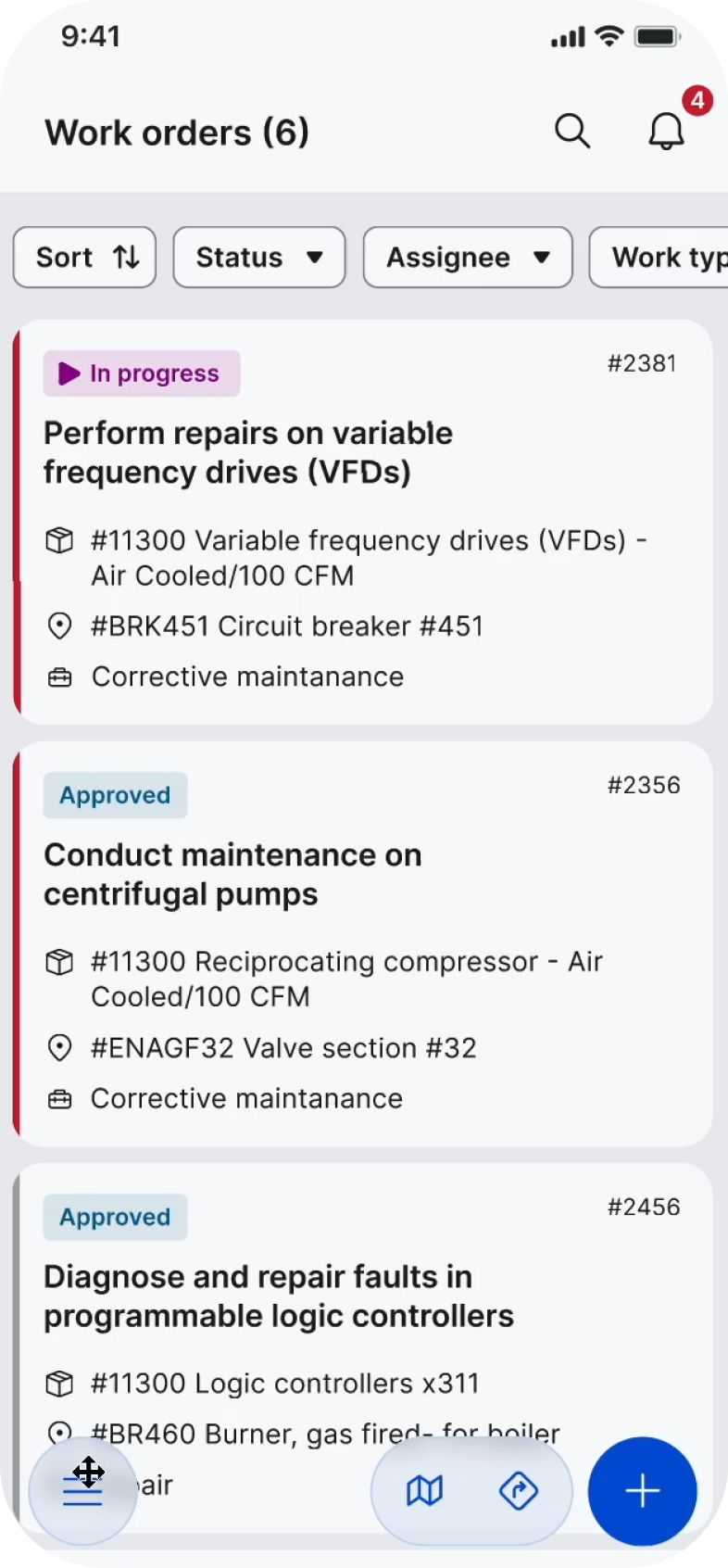This screenshot has height=1568, width=728.
Task: Open the search magnifier icon
Action: point(571,132)
